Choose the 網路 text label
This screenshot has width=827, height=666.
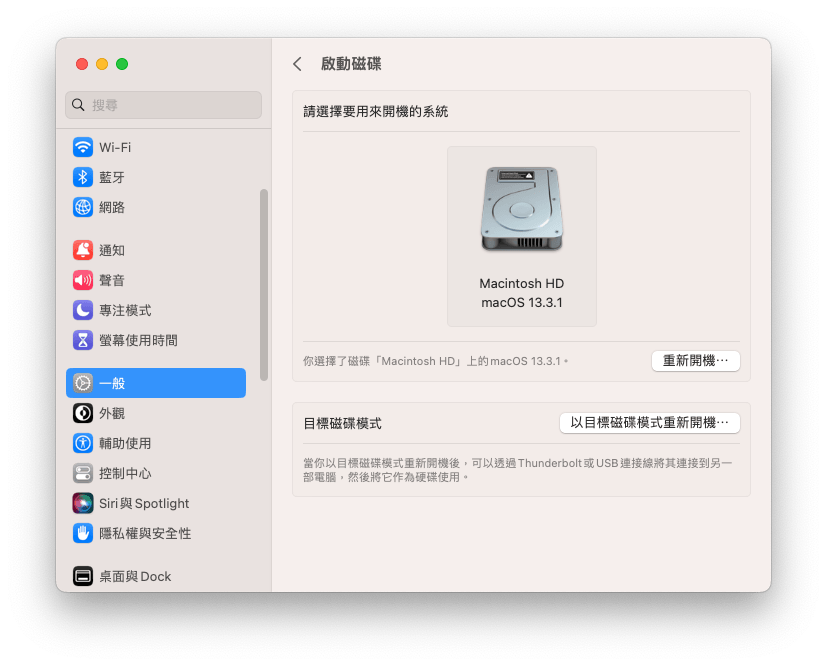112,207
